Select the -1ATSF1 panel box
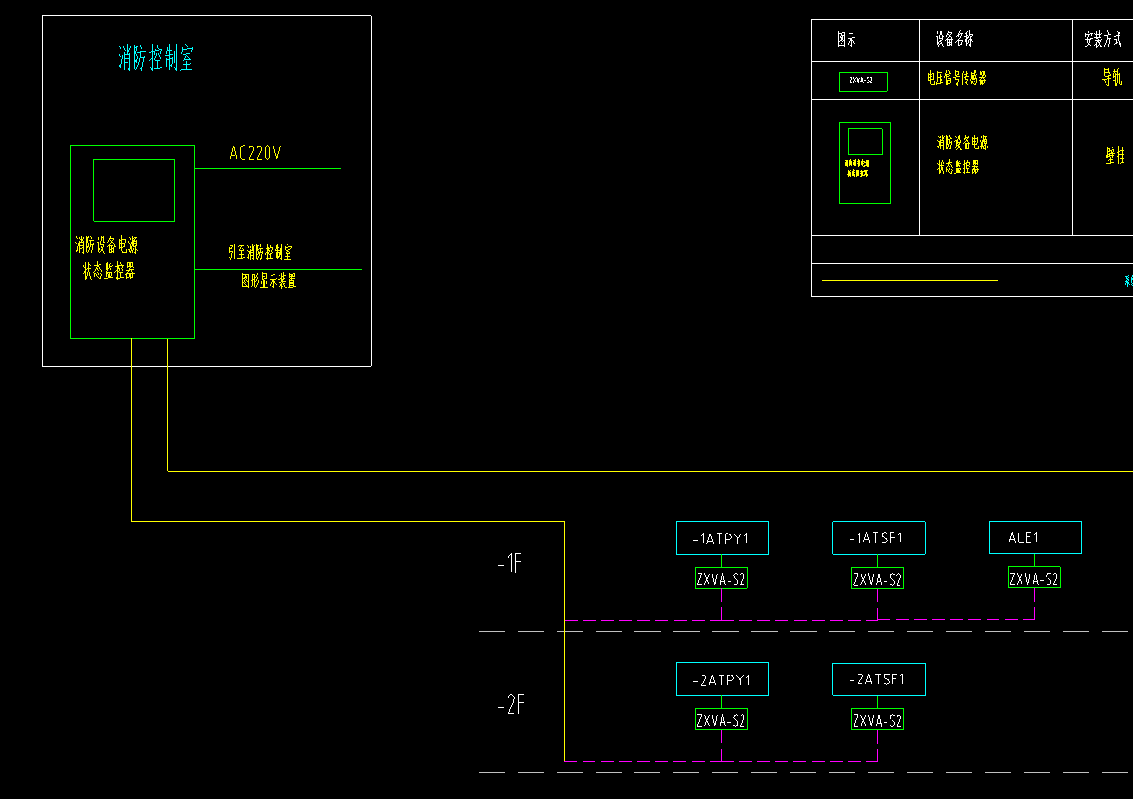Screen dimensions: 1133x799 coord(879,538)
